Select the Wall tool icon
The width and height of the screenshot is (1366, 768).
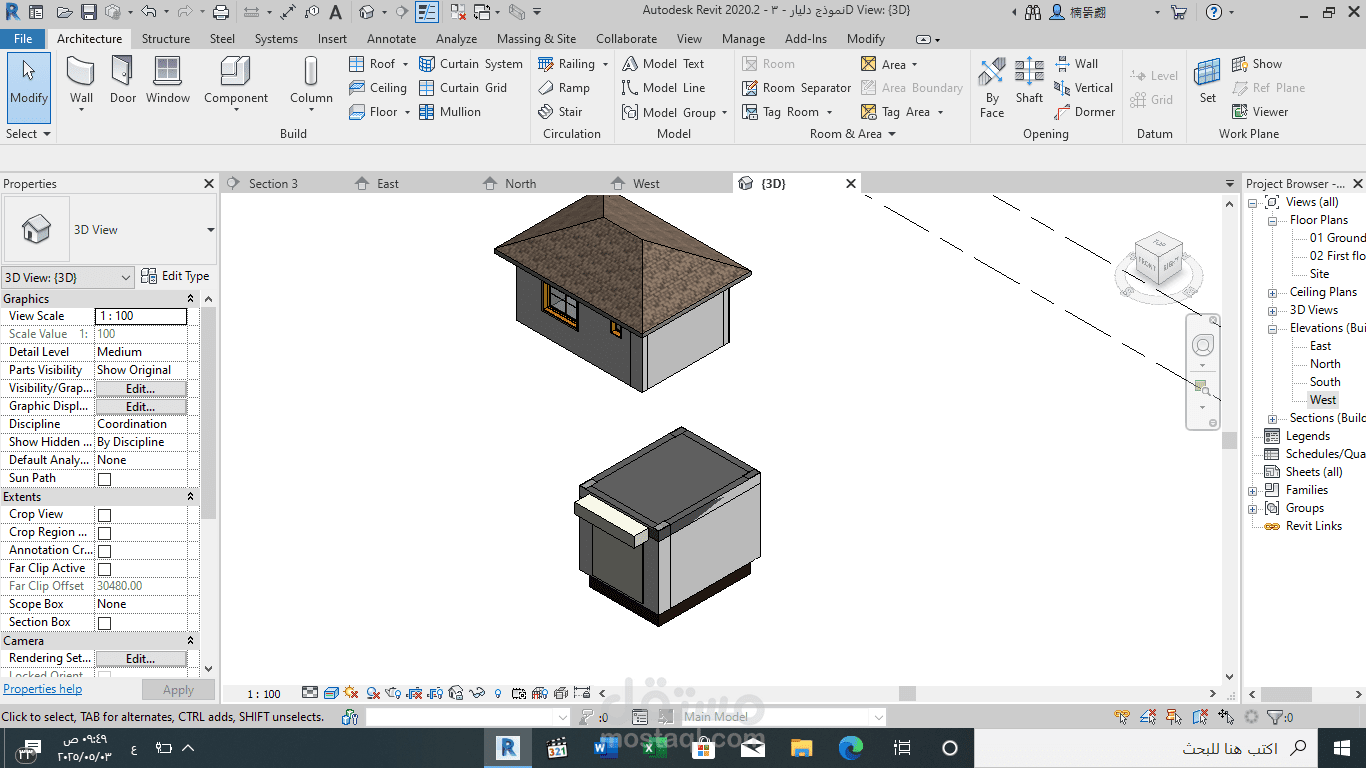[81, 72]
